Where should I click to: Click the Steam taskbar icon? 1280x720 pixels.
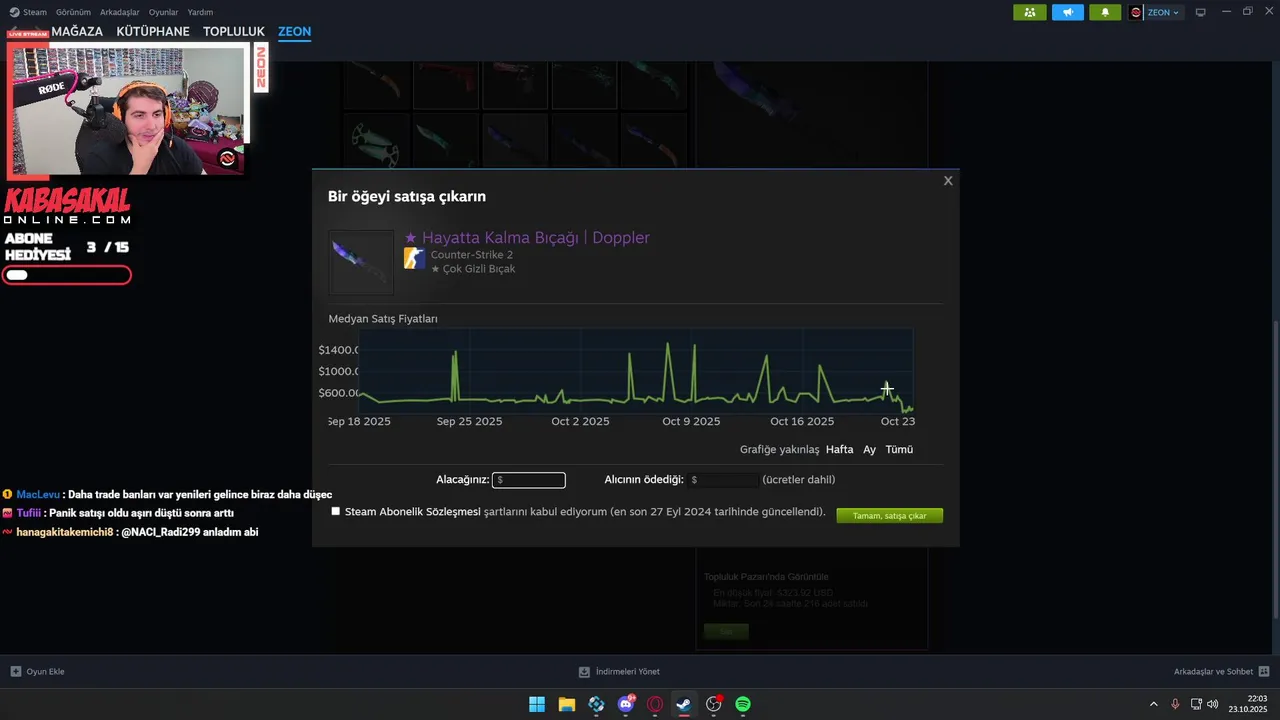(x=684, y=704)
